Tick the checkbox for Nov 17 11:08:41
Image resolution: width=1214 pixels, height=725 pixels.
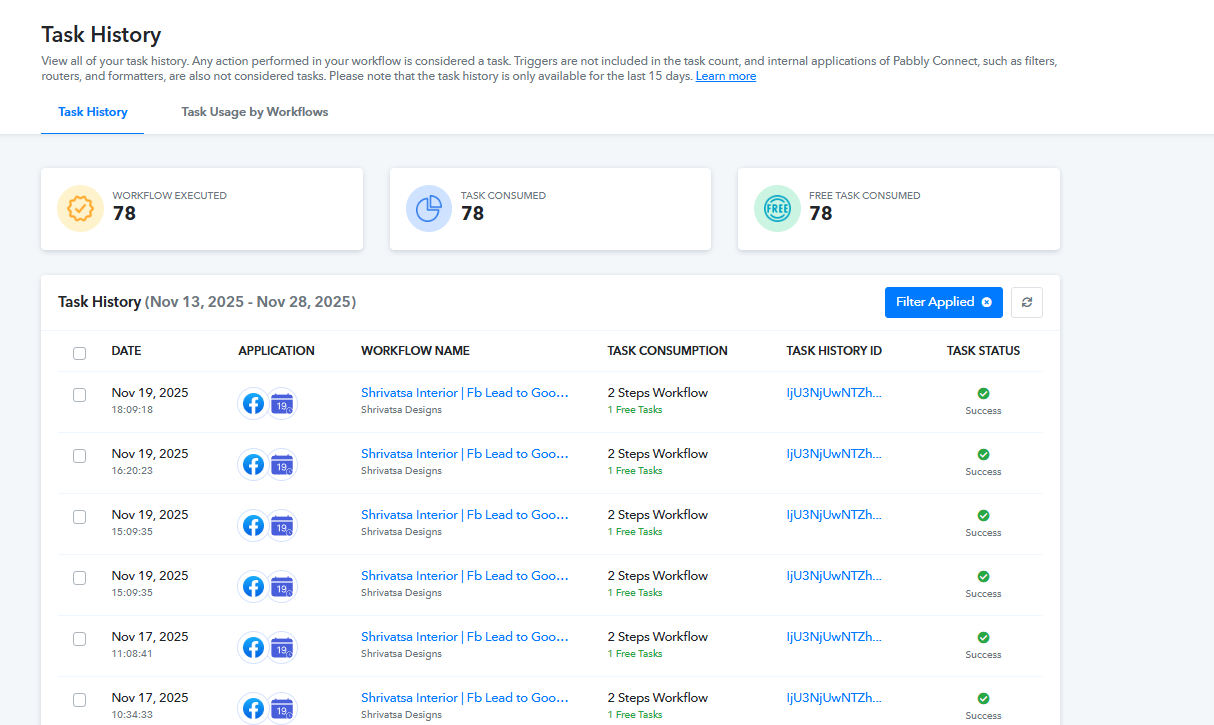(80, 639)
